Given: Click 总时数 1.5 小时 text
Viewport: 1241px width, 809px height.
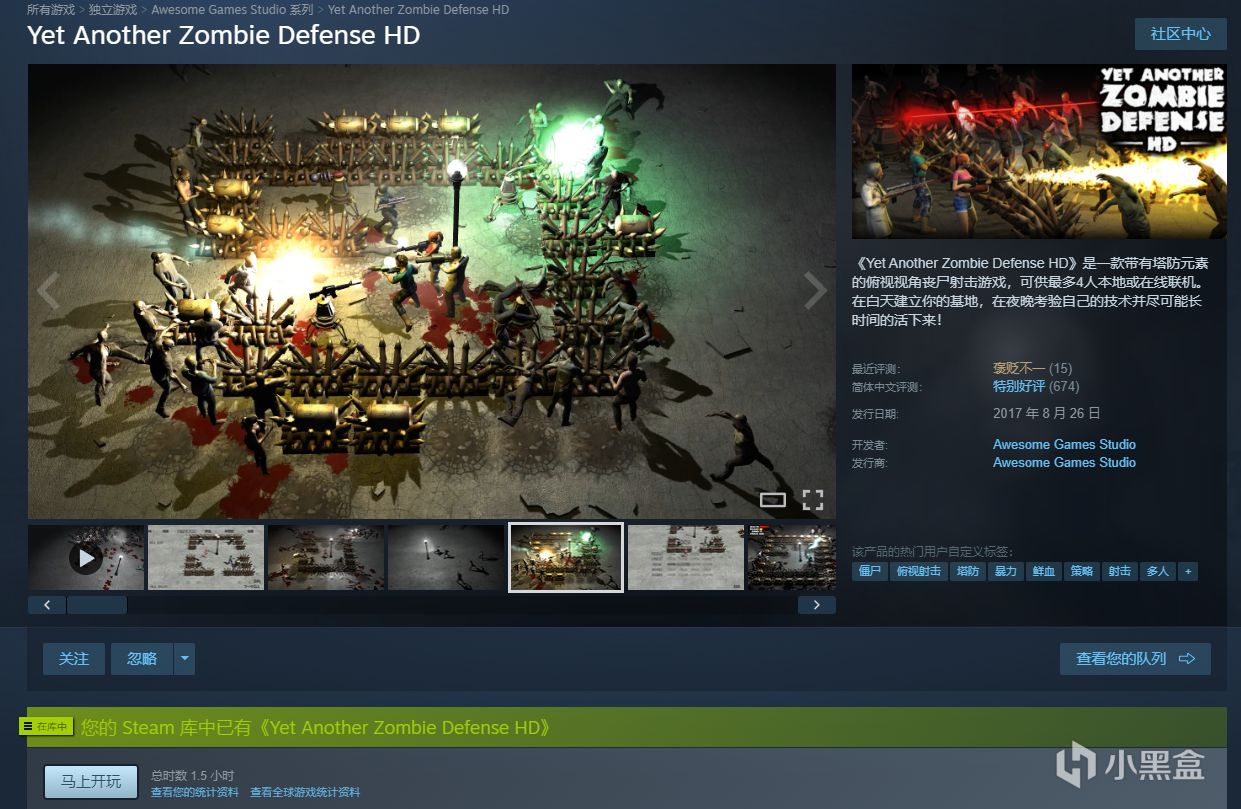Looking at the screenshot, I should (x=193, y=775).
